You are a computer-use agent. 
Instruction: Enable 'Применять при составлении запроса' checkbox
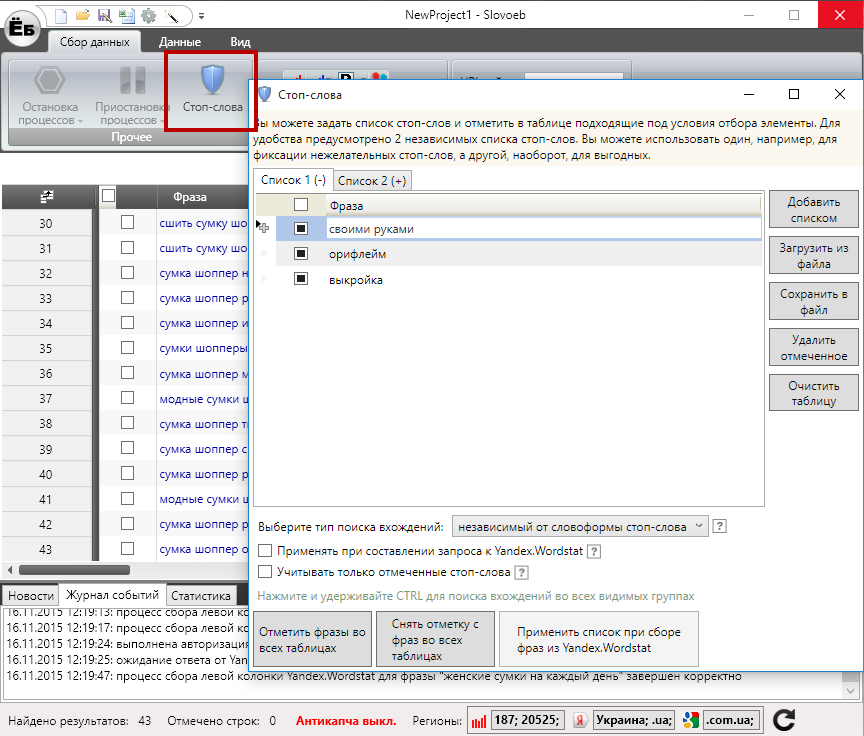(x=265, y=551)
